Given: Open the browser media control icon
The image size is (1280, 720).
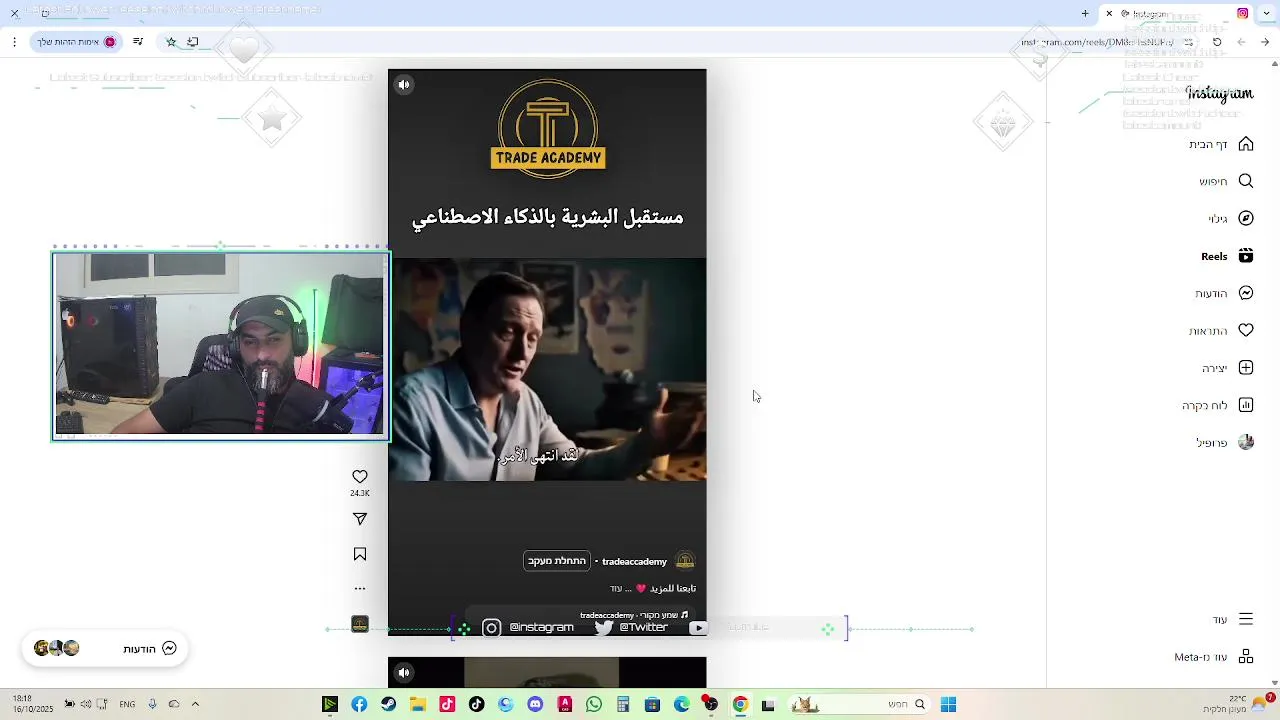Looking at the screenshot, I should pyautogui.click(x=138, y=42).
